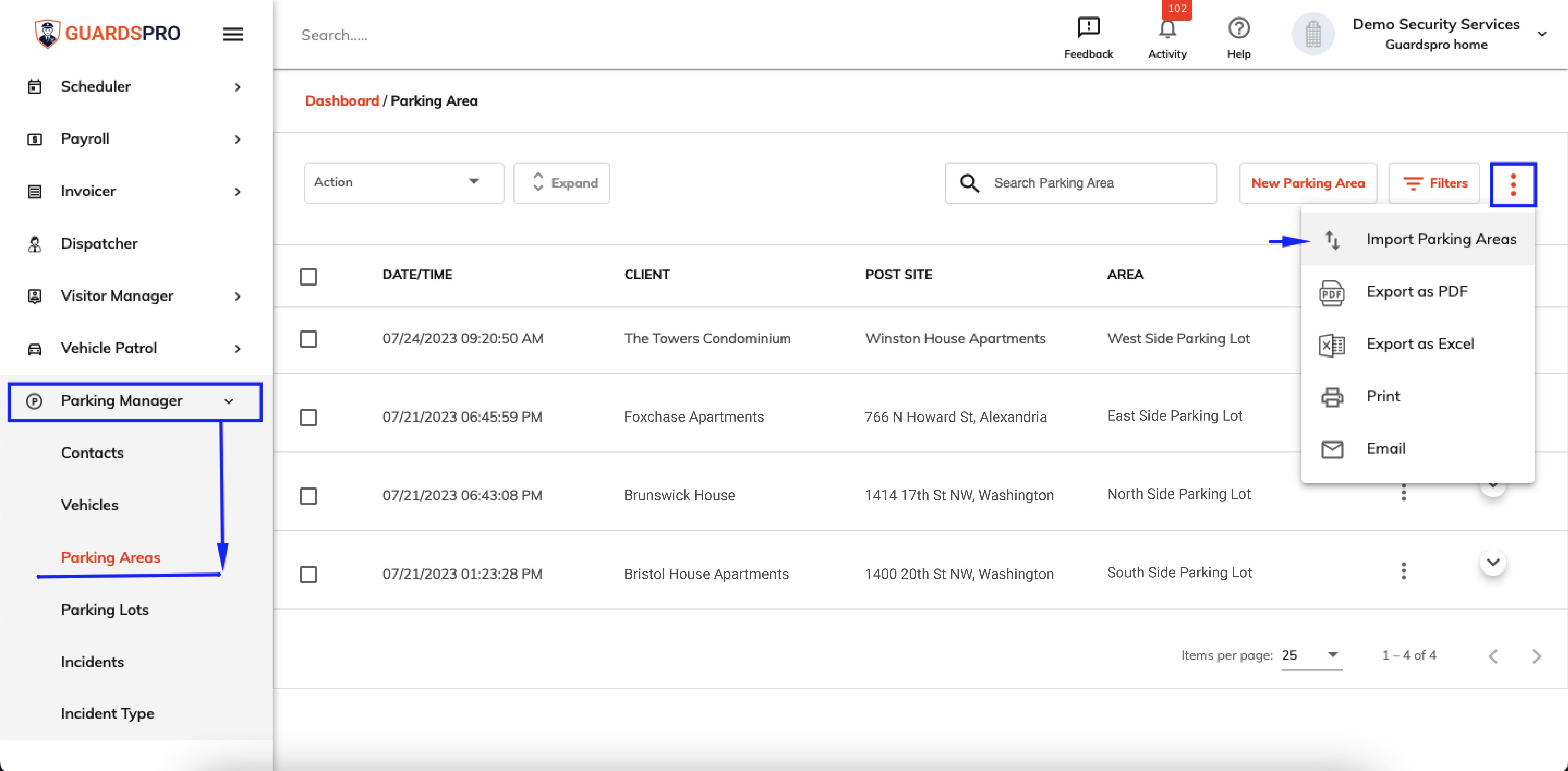
Task: Choose Export as PDF
Action: pos(1418,292)
